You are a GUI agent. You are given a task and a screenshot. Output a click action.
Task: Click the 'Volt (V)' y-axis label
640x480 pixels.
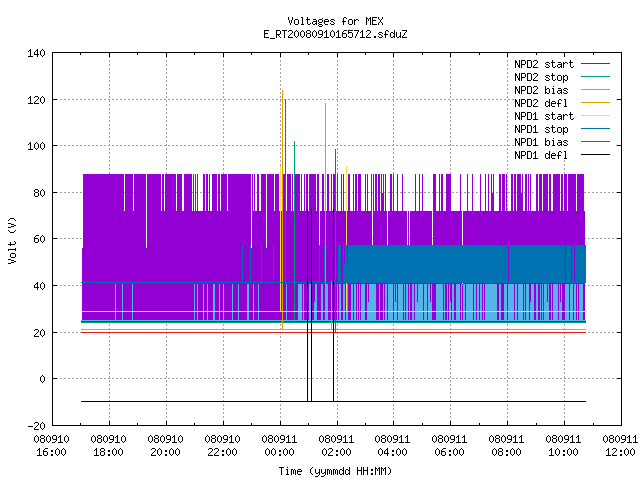[13, 240]
